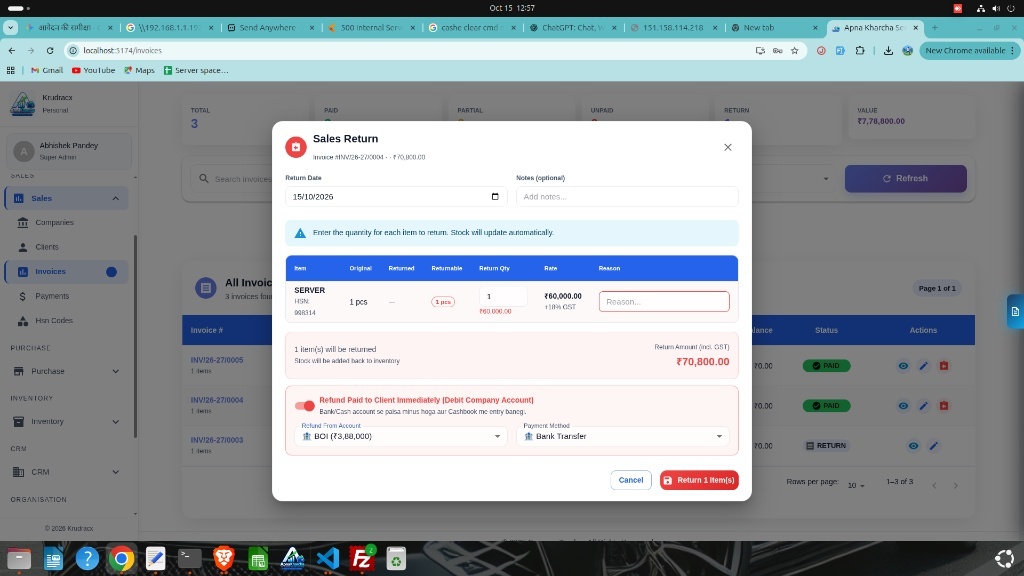This screenshot has width=1024, height=576.
Task: Click the Refresh button
Action: (905, 178)
